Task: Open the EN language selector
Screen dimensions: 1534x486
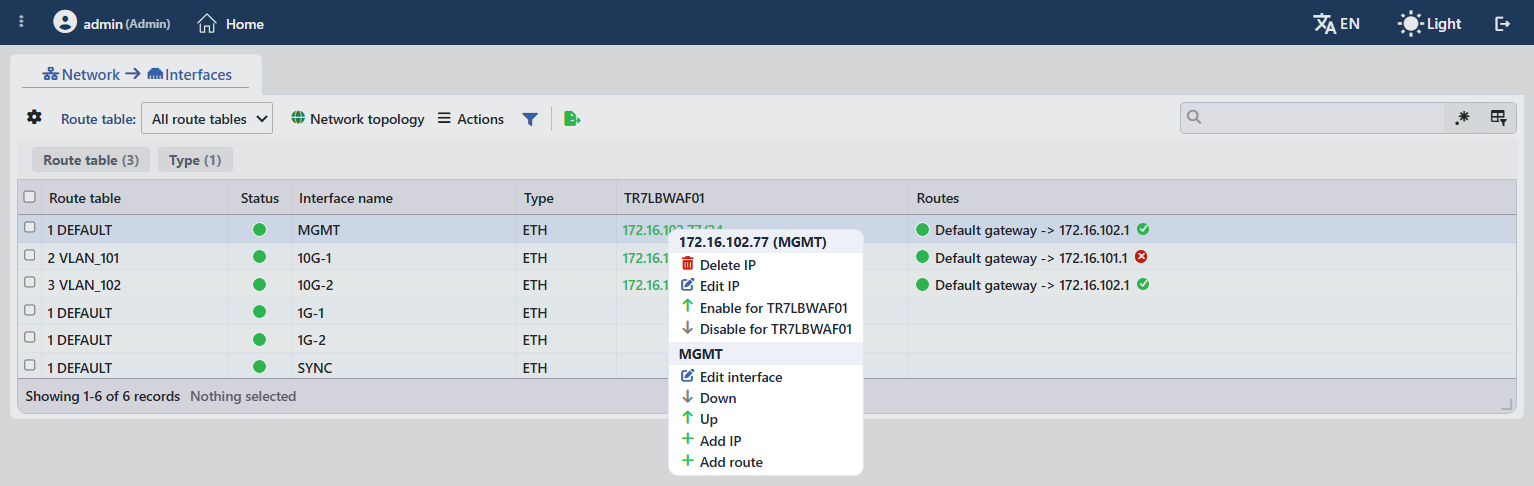Action: click(1336, 23)
